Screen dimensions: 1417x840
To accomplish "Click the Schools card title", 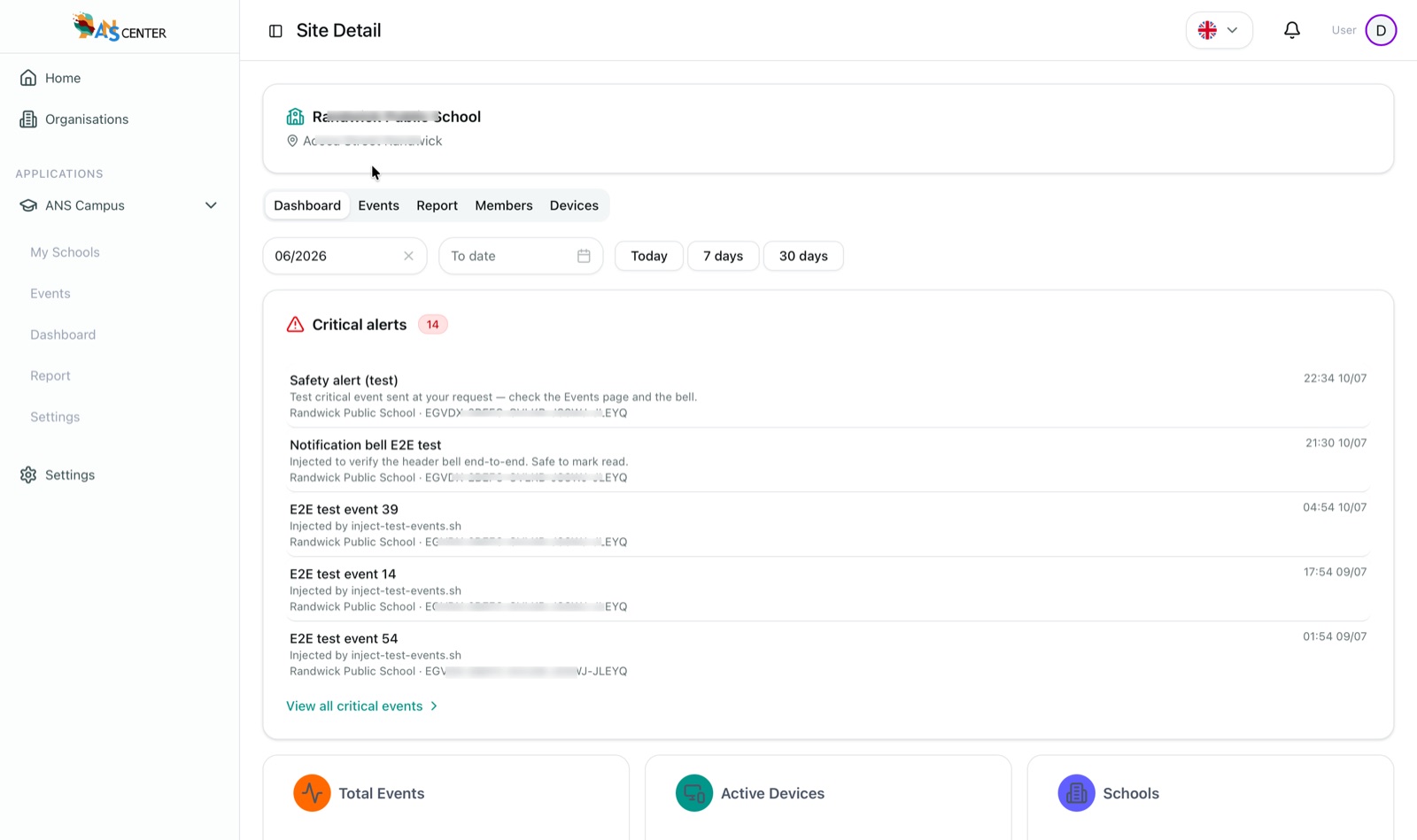I will 1131,794.
